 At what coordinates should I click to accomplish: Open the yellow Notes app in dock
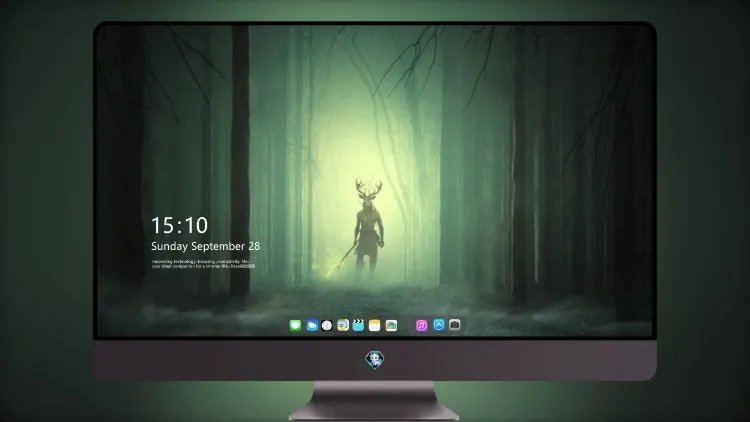(375, 325)
